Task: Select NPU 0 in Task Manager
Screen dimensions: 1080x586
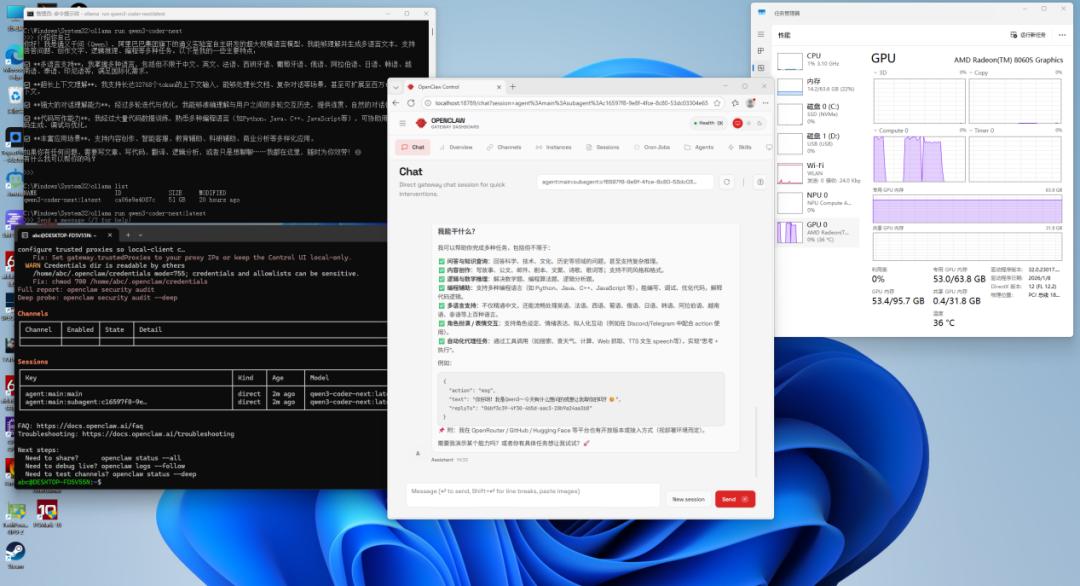Action: pos(818,202)
